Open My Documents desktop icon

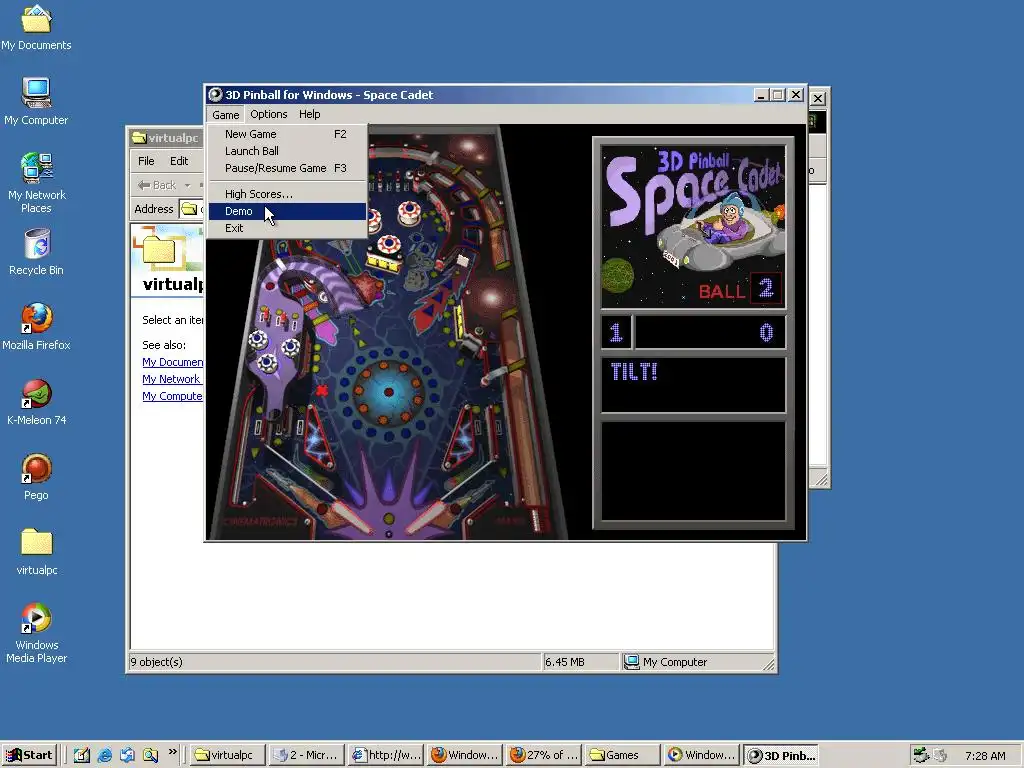coord(36,27)
